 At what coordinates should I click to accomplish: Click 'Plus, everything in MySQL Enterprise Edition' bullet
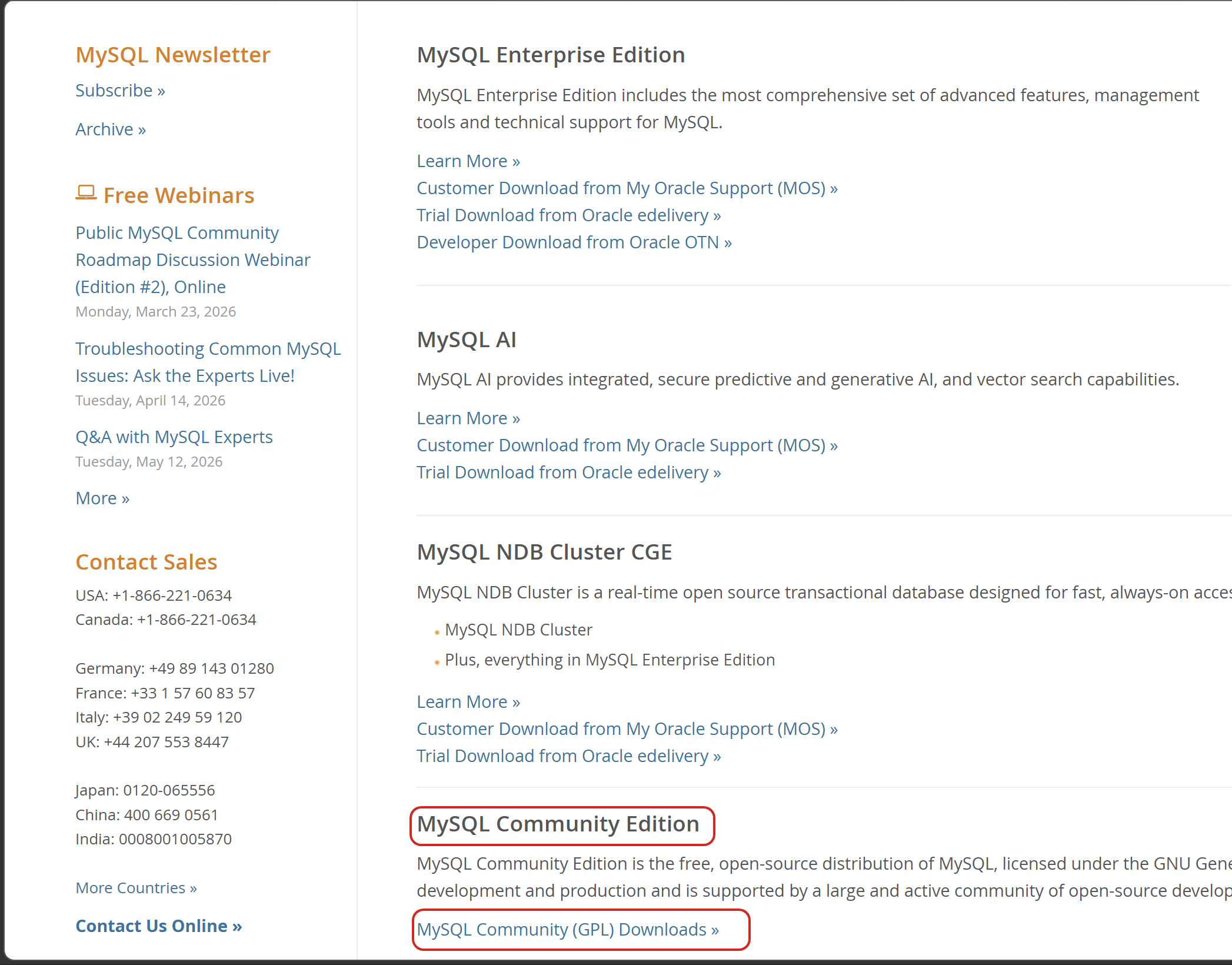(610, 660)
